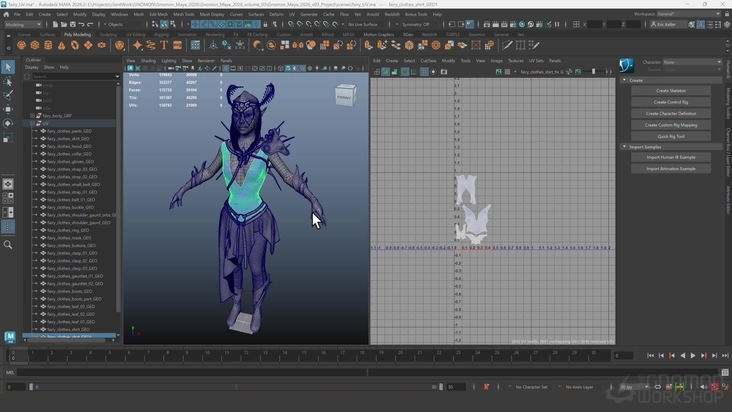Image resolution: width=732 pixels, height=412 pixels.
Task: Click the shelf settings gear icon
Action: click(x=8, y=48)
